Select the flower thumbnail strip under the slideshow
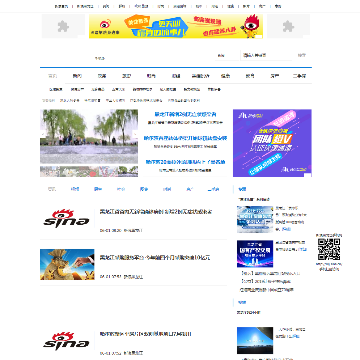This screenshot has width=360, height=360. (x=89, y=171)
